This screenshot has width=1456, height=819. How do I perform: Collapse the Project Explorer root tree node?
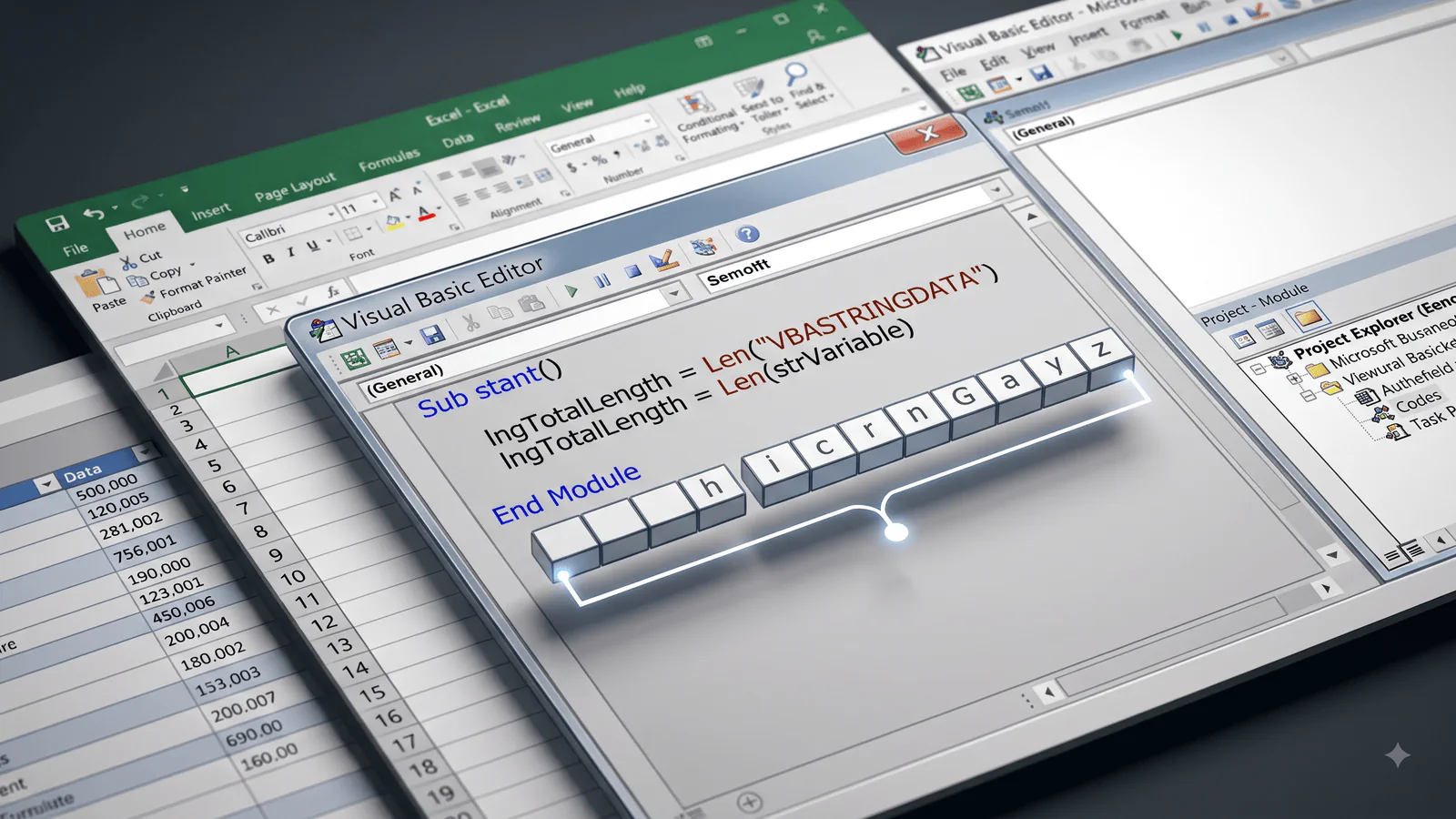(1259, 369)
